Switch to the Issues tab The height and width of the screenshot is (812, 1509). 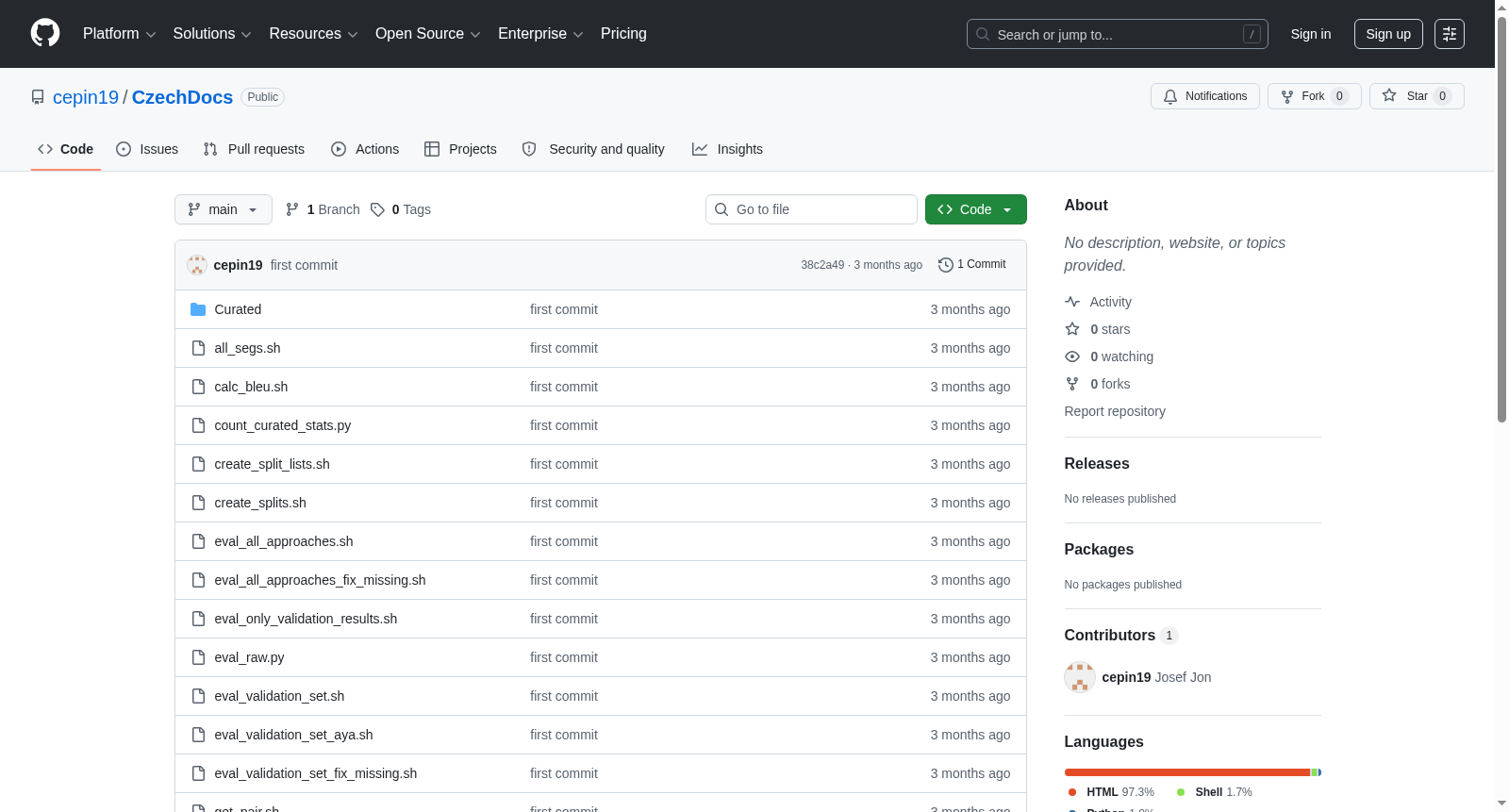(147, 149)
